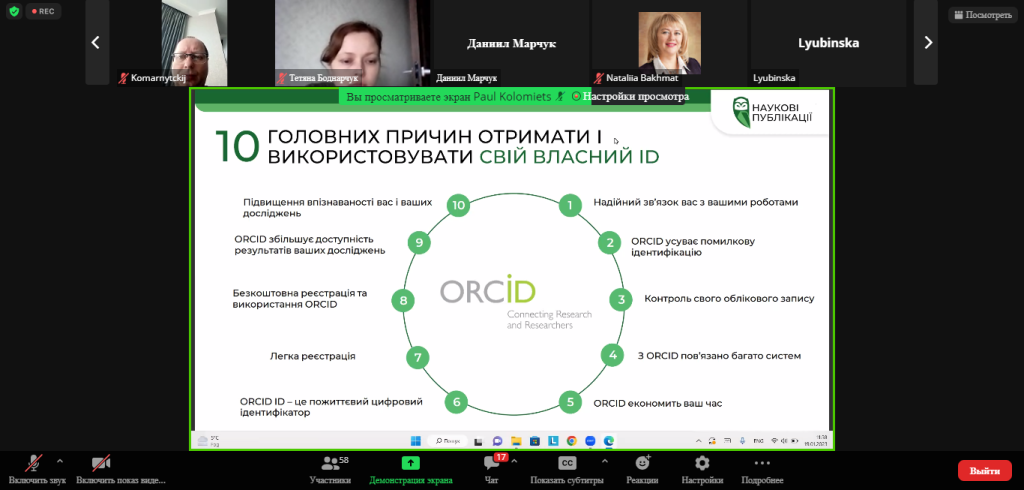Select Nataliia Bakhmat's video thumbnail
The image size is (1024, 490).
668,42
